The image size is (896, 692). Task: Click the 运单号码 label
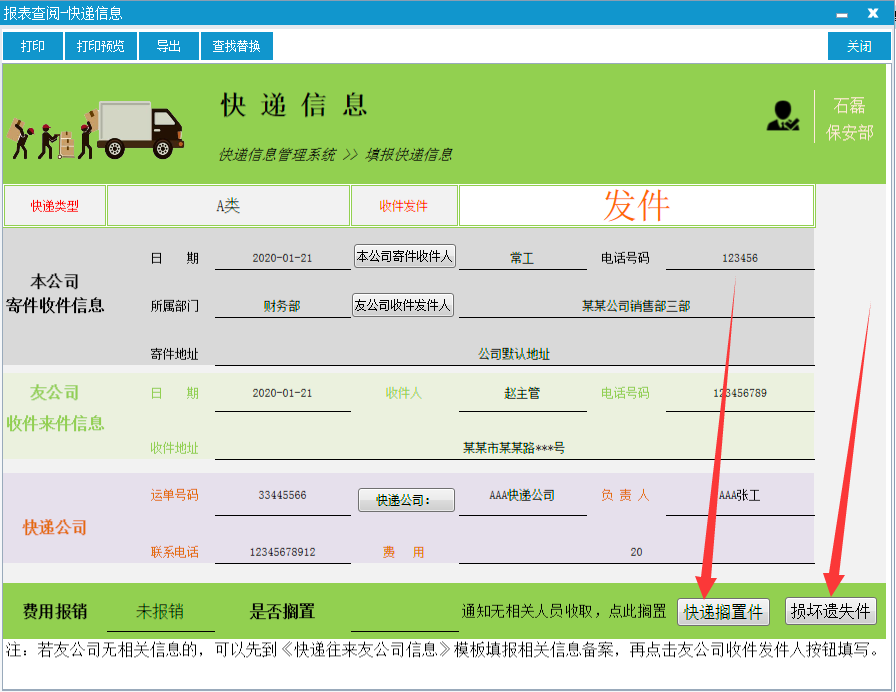(174, 495)
